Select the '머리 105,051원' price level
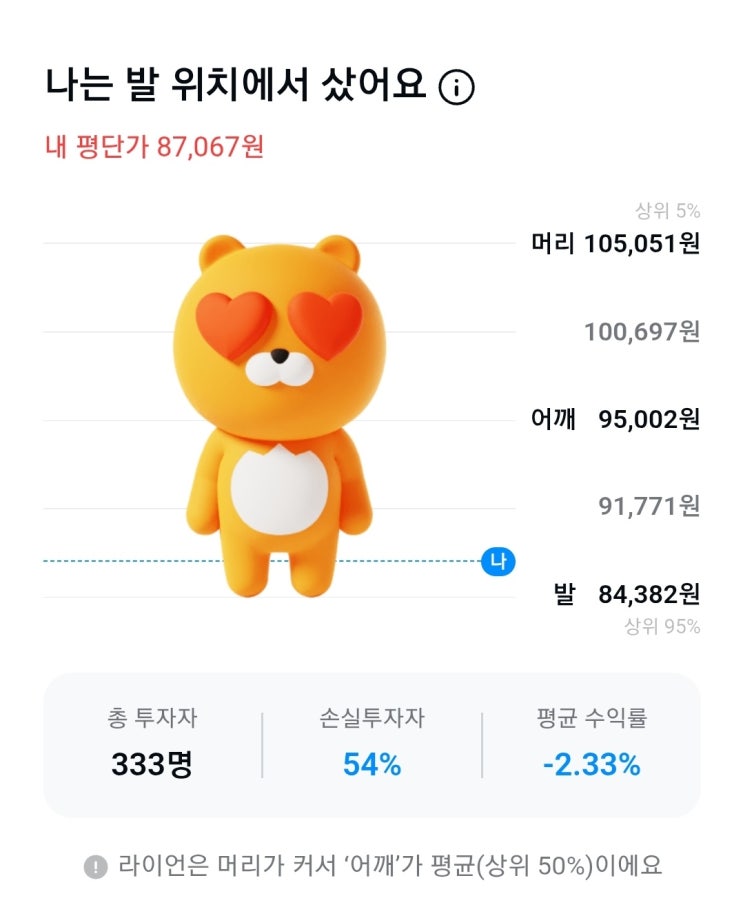 pos(615,243)
